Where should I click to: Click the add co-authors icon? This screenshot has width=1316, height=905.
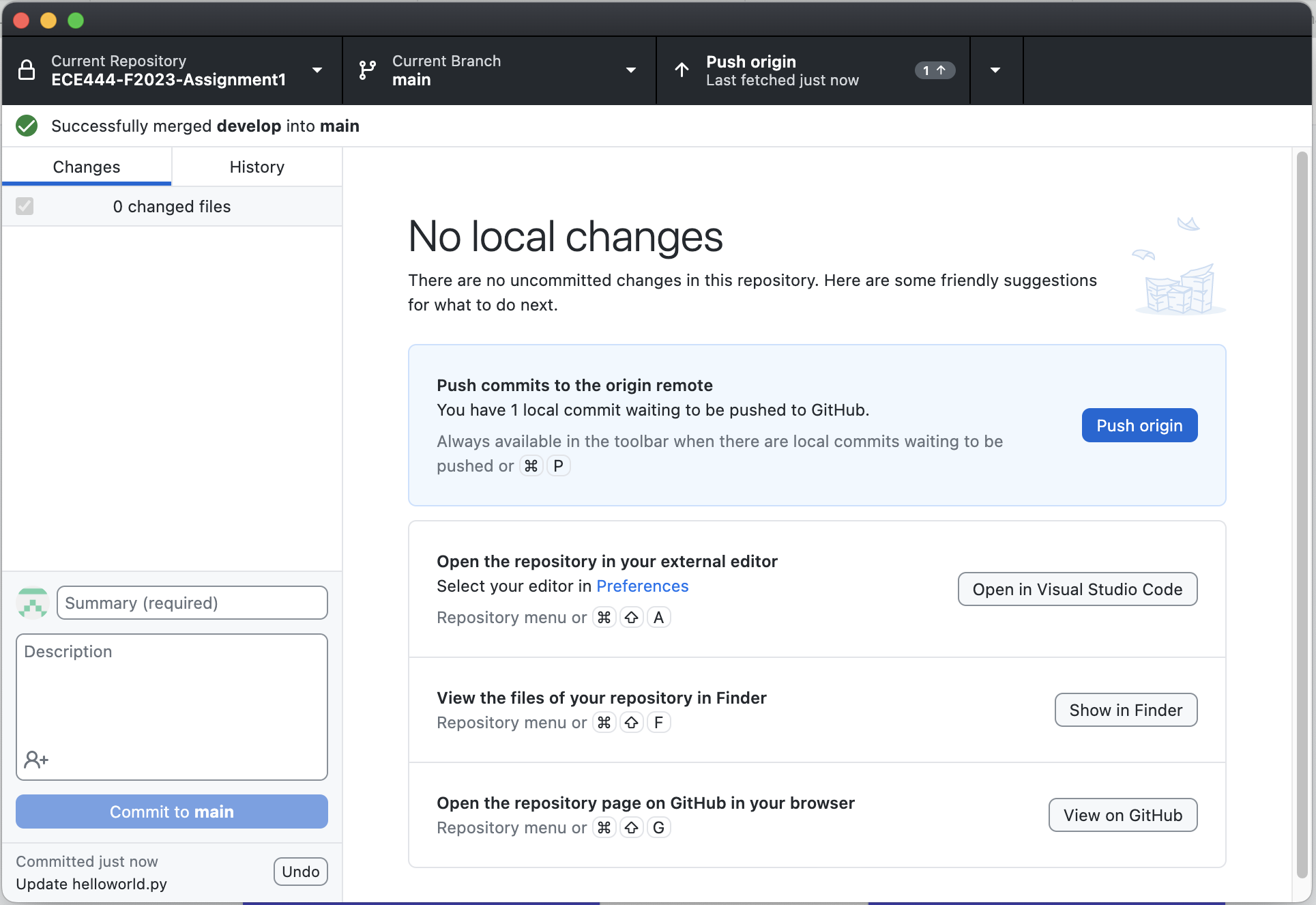tap(36, 760)
